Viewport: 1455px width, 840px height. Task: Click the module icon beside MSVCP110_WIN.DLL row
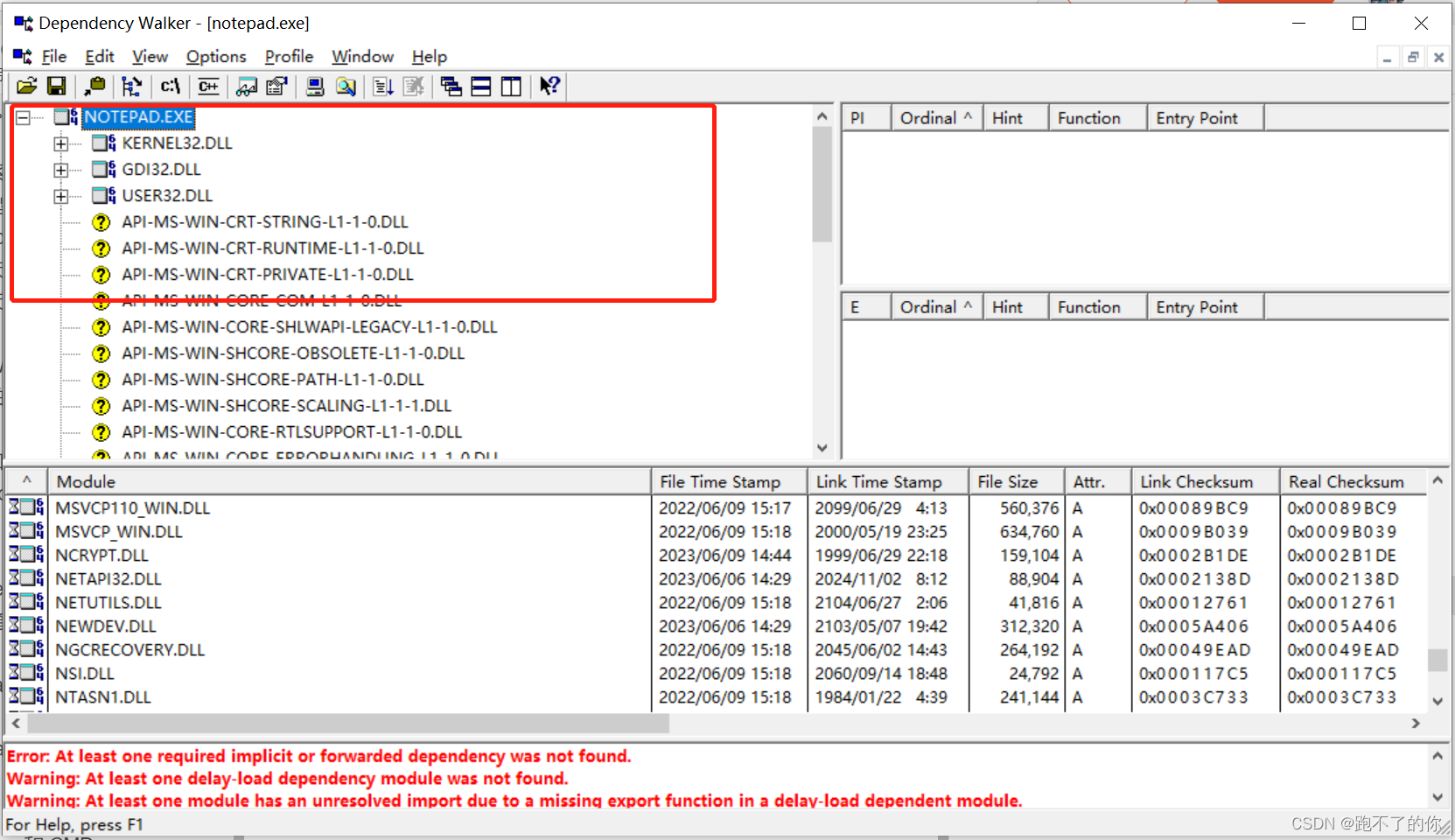click(27, 507)
